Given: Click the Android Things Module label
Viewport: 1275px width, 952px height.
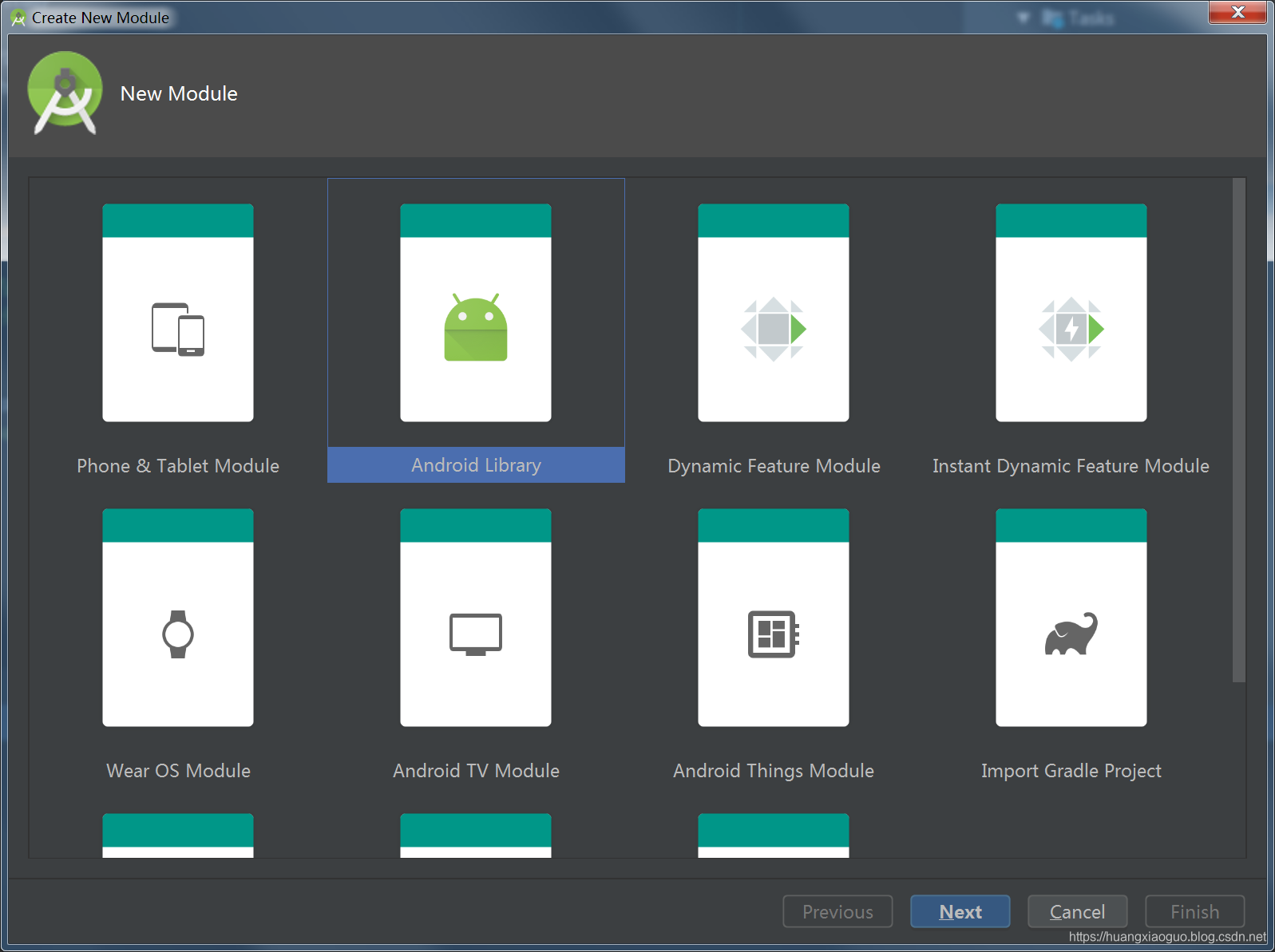Looking at the screenshot, I should pyautogui.click(x=774, y=771).
